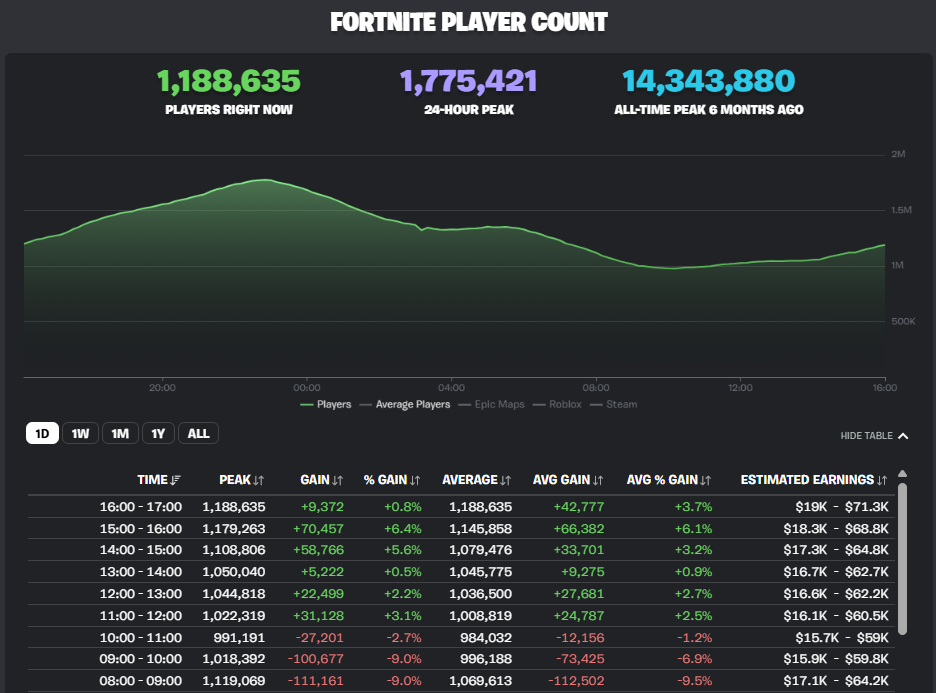This screenshot has height=693, width=936.
Task: Select the 10:00 - 11:00 time cell
Action: (x=141, y=637)
